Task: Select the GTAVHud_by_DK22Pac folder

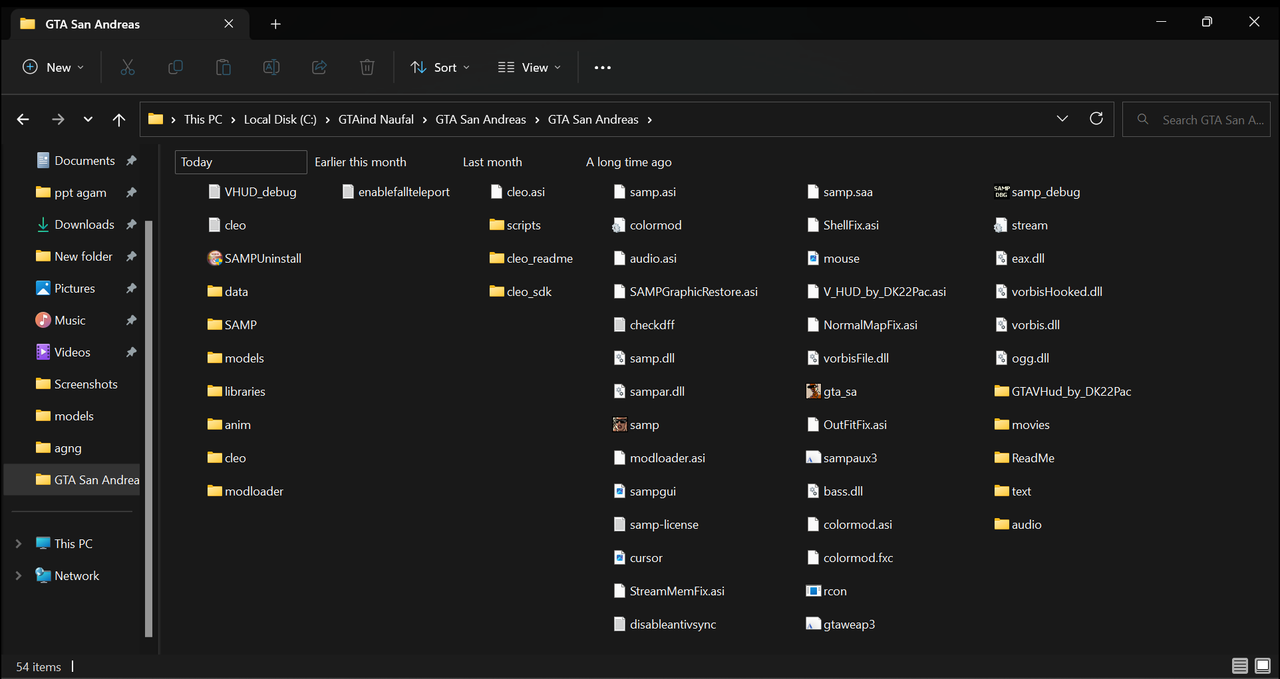Action: click(x=1063, y=391)
